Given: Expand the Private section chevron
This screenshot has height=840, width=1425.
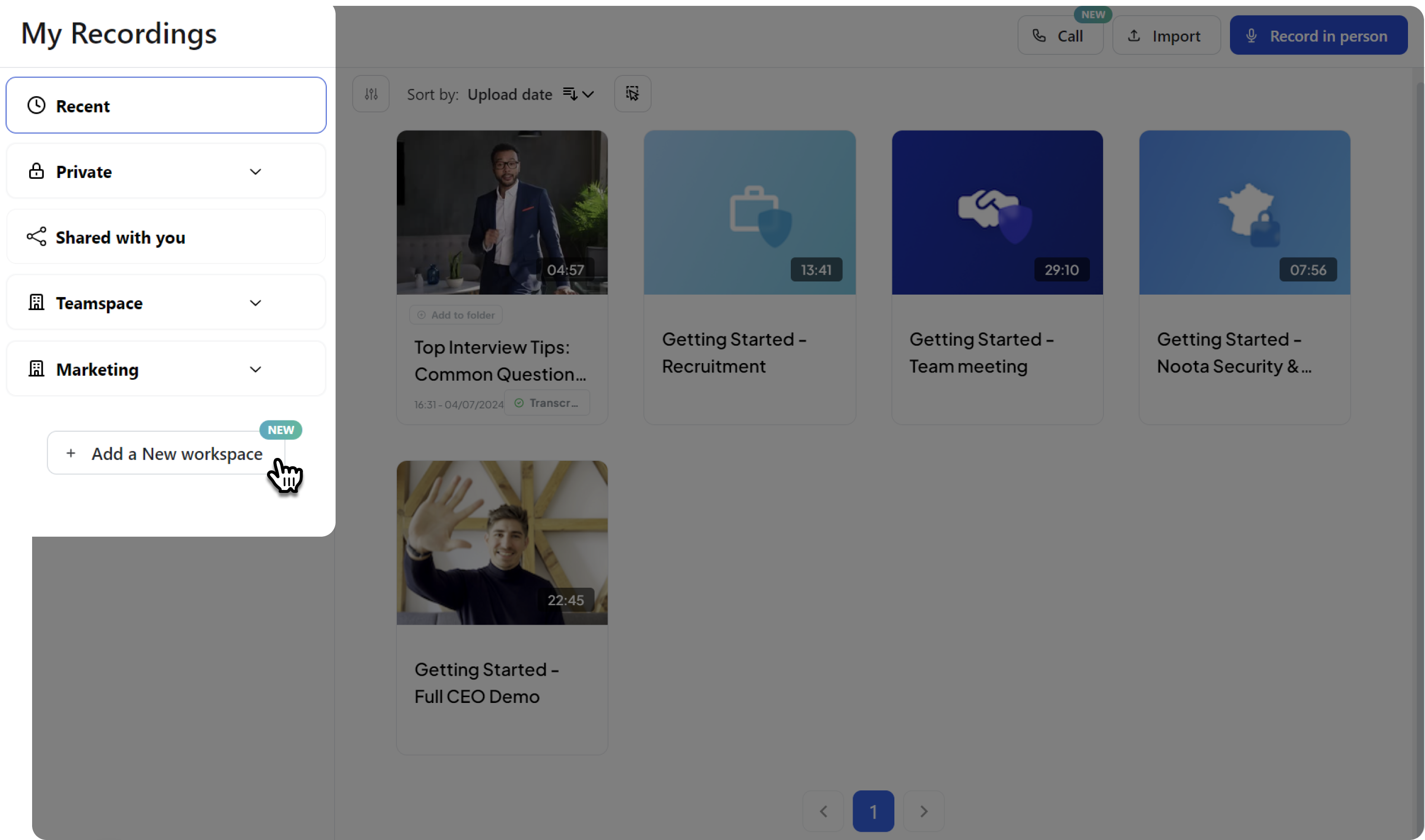Looking at the screenshot, I should [x=255, y=172].
